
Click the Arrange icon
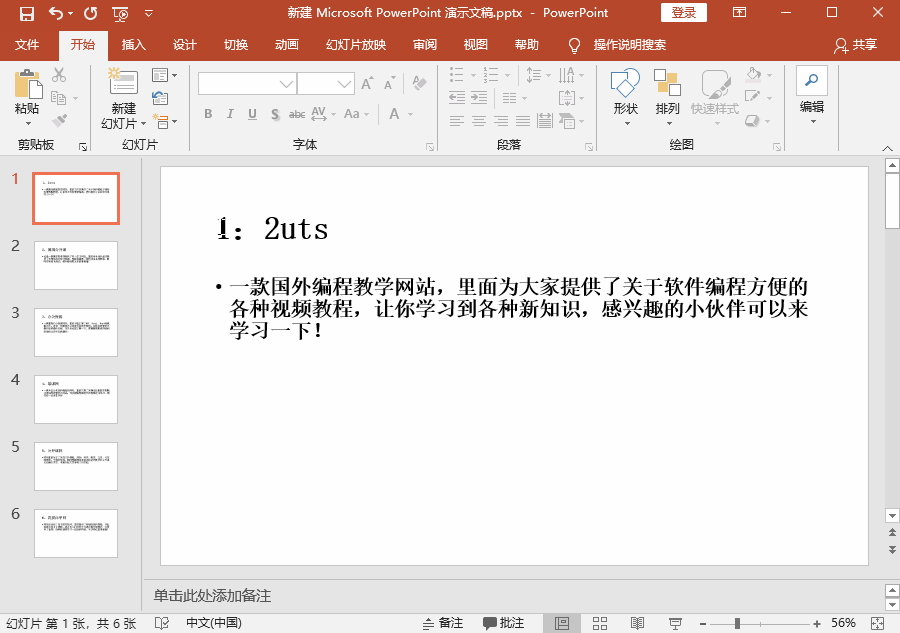click(667, 85)
